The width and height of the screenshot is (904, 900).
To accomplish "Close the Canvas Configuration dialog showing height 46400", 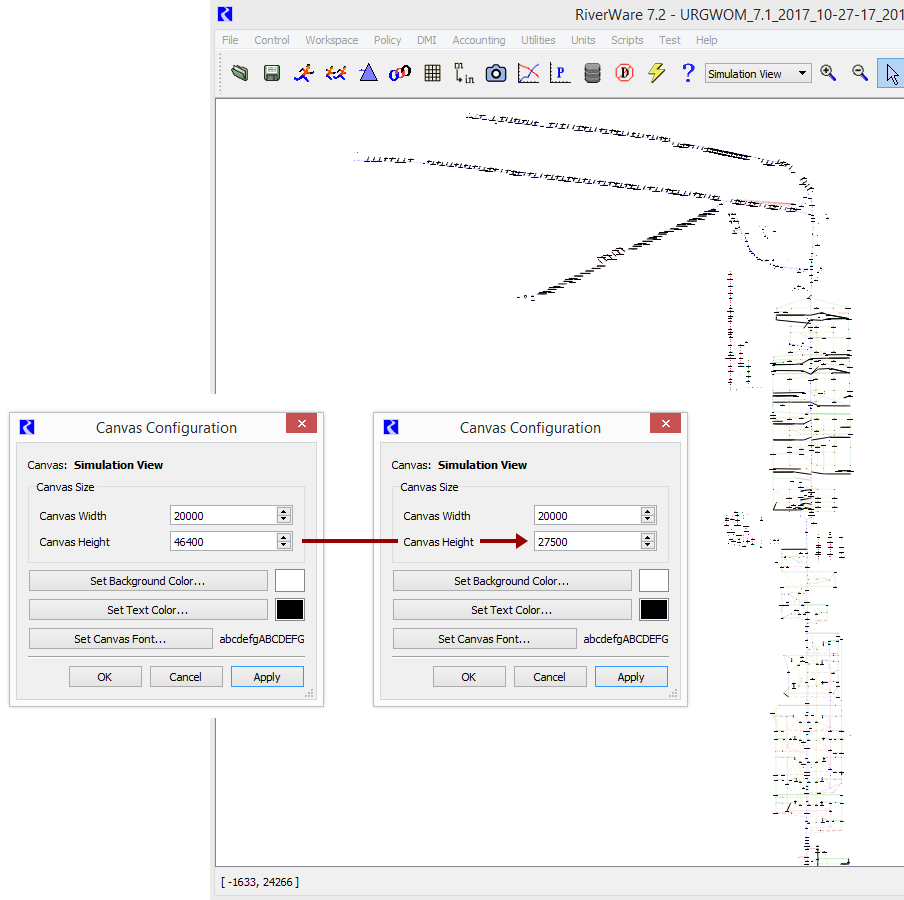I will pos(302,423).
